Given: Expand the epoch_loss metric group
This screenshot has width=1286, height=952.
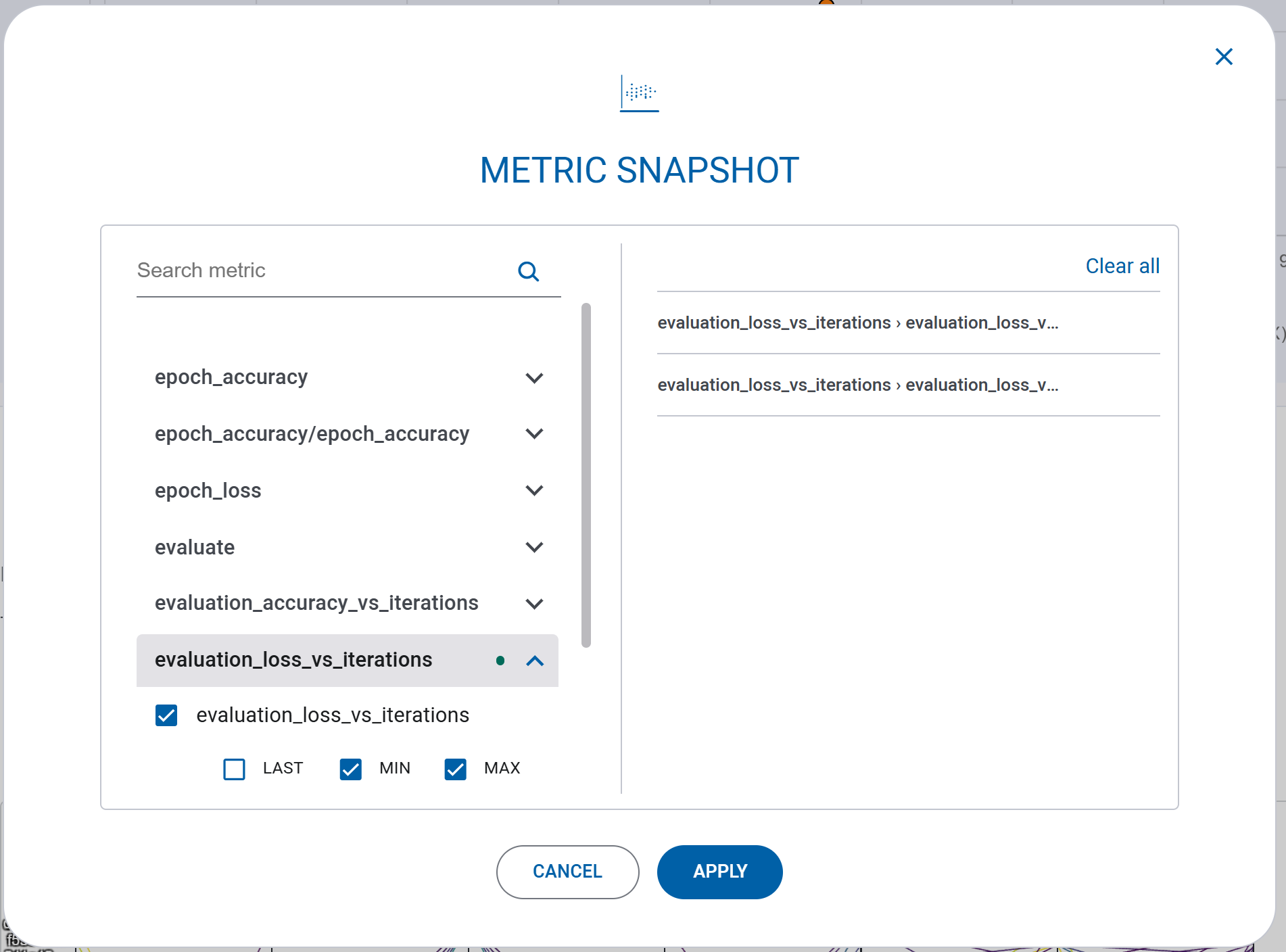Looking at the screenshot, I should [534, 490].
